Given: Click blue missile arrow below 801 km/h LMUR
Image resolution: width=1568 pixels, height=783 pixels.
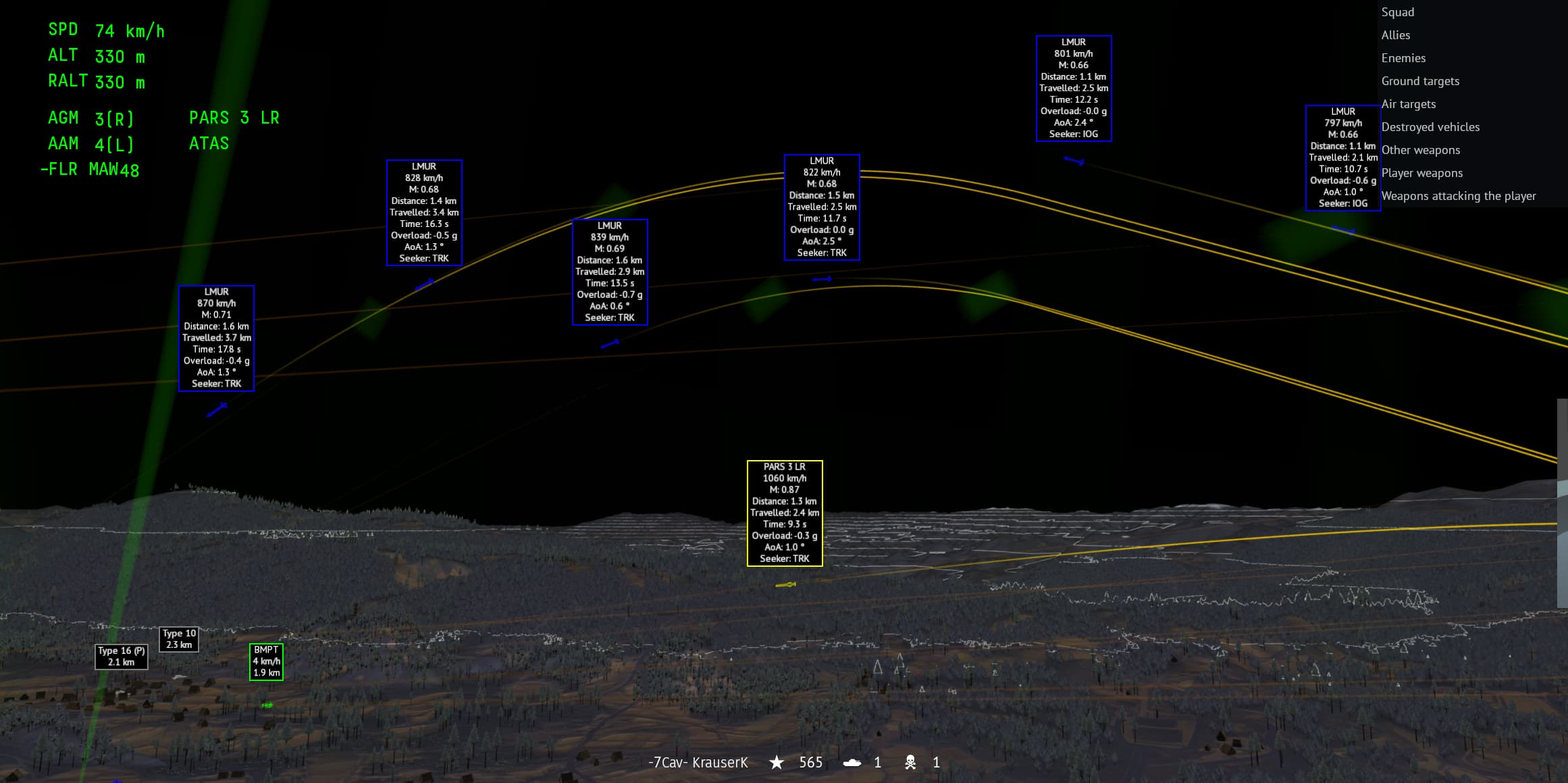Looking at the screenshot, I should 1074,161.
